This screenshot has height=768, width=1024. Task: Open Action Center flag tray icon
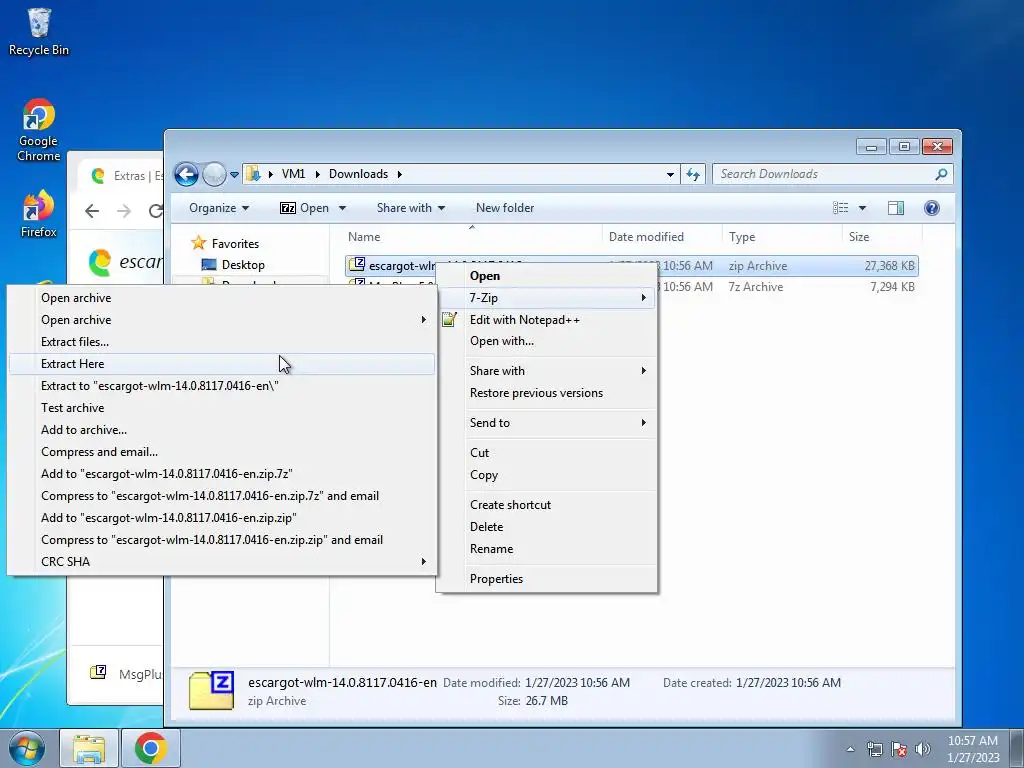click(899, 749)
